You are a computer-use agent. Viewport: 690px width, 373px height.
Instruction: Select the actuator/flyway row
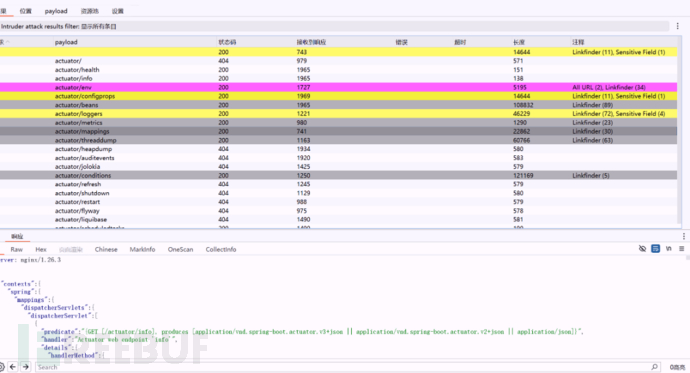click(338, 210)
